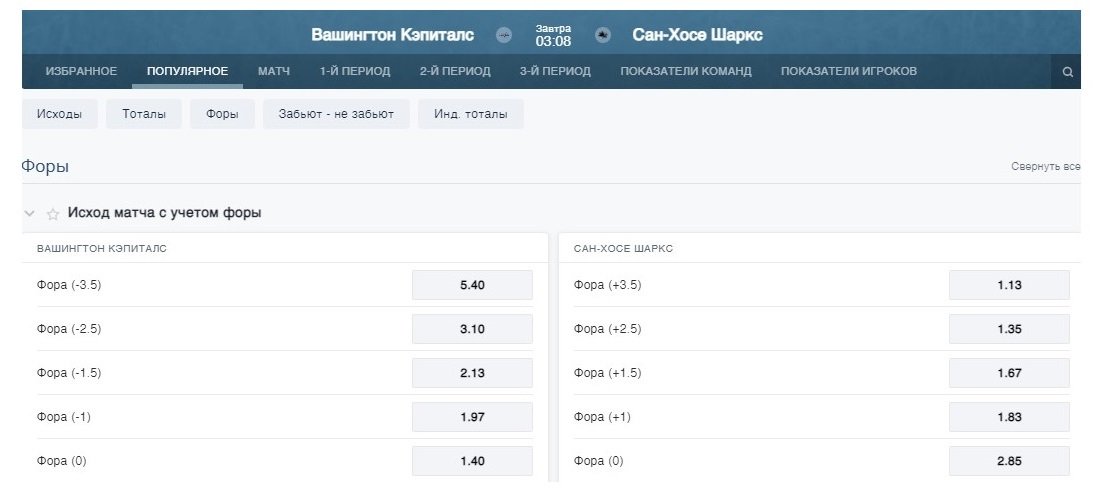The image size is (1101, 497).
Task: Click the 'Фора (+1.5)' label
Action: [x=607, y=373]
